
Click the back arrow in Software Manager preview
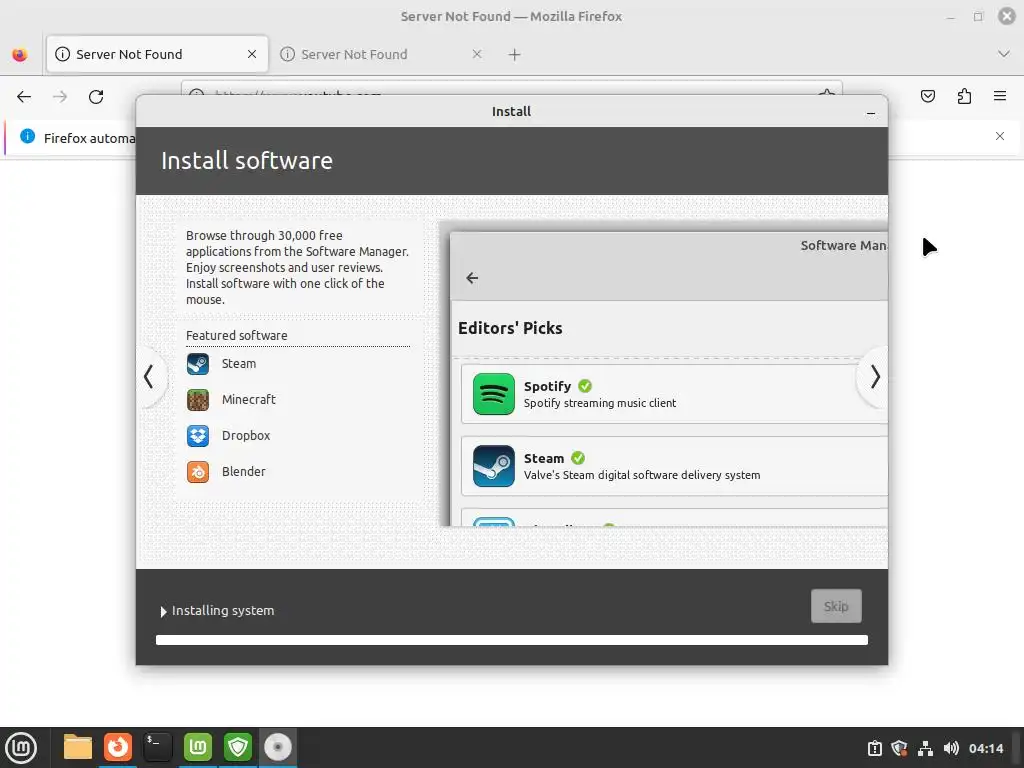click(472, 278)
